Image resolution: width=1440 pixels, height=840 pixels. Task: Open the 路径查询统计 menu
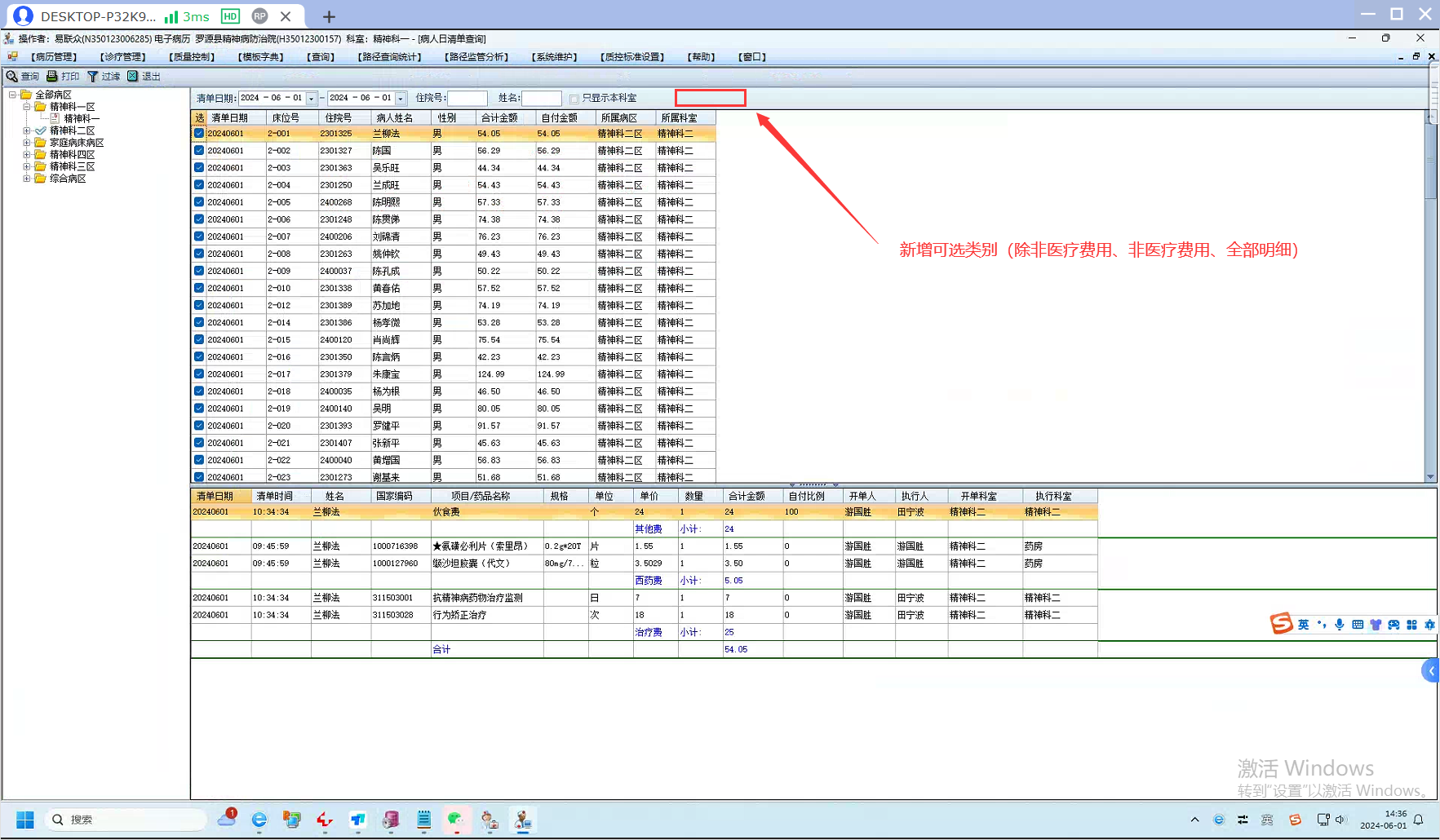point(390,57)
